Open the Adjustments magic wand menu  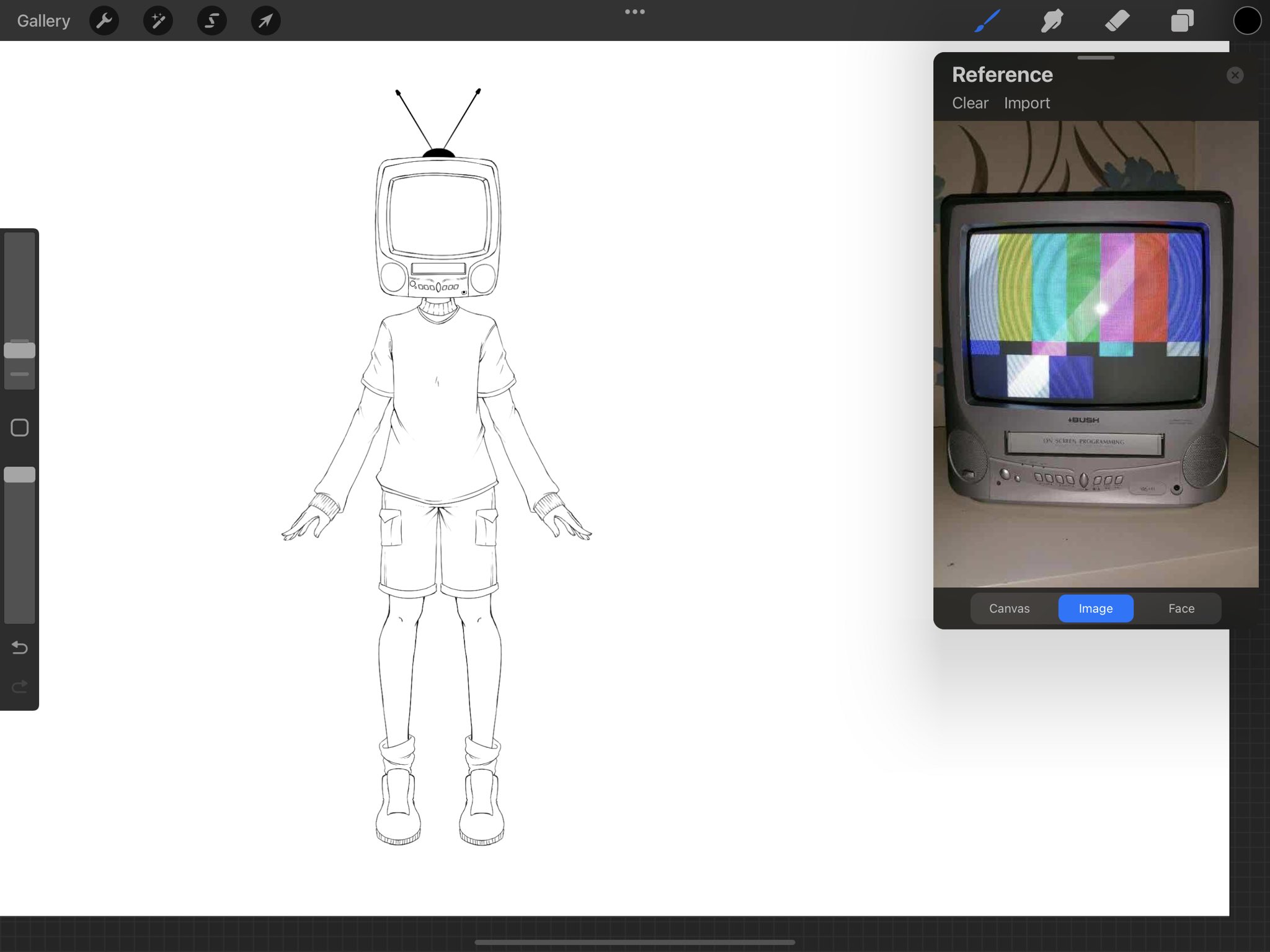[x=158, y=21]
